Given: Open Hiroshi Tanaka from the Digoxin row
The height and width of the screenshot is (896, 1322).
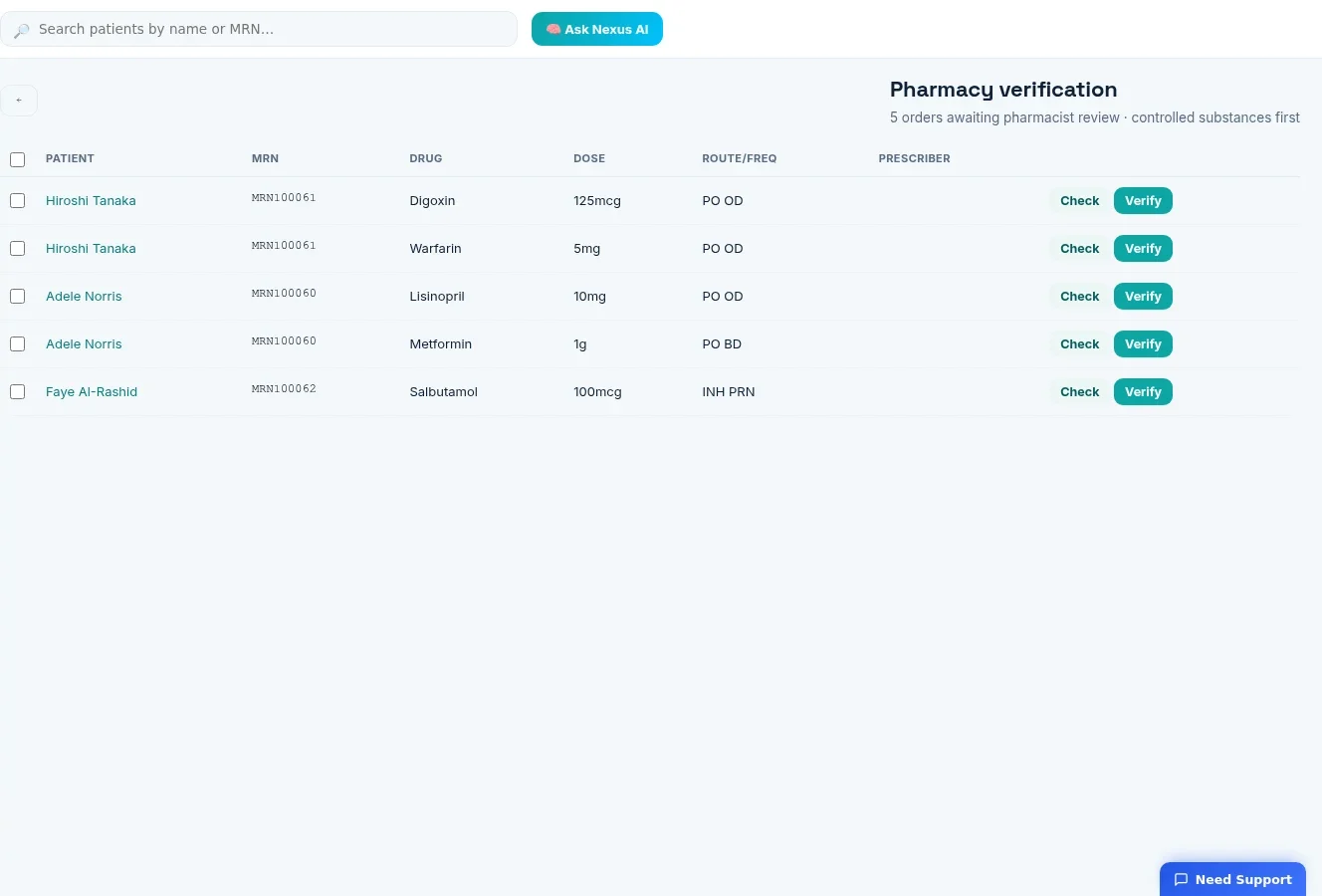Looking at the screenshot, I should click(91, 200).
